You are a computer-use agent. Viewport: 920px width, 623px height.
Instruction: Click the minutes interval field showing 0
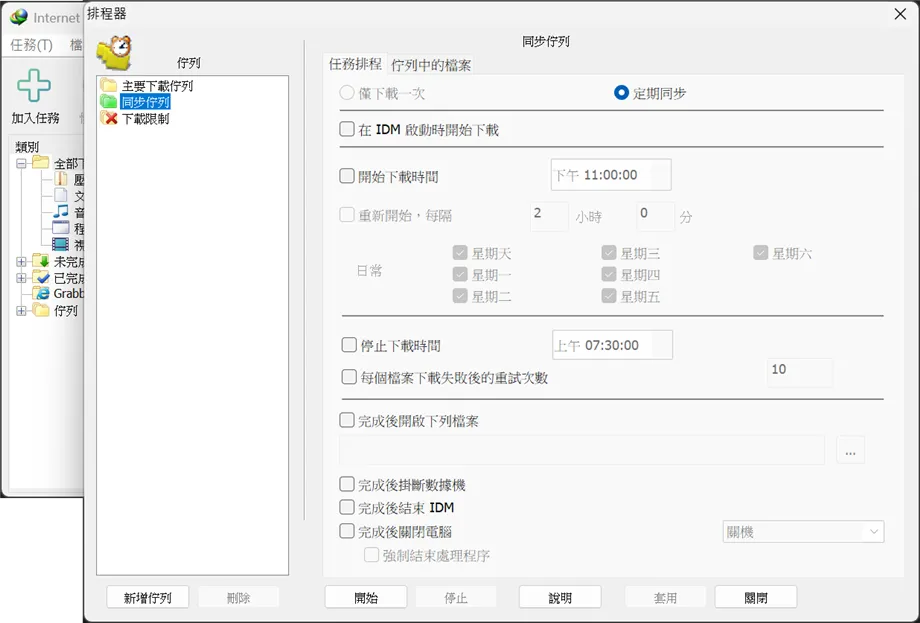tap(656, 216)
